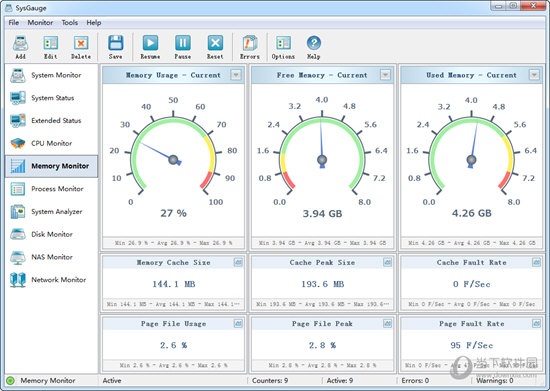Select the Network Monitor sidebar icon
The image size is (550, 391).
[18, 280]
